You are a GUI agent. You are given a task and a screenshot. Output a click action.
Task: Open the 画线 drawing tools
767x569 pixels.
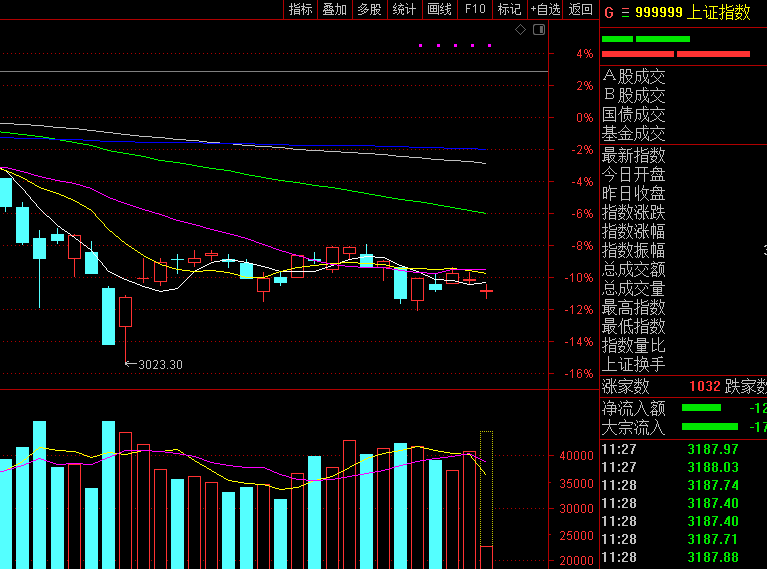click(439, 9)
